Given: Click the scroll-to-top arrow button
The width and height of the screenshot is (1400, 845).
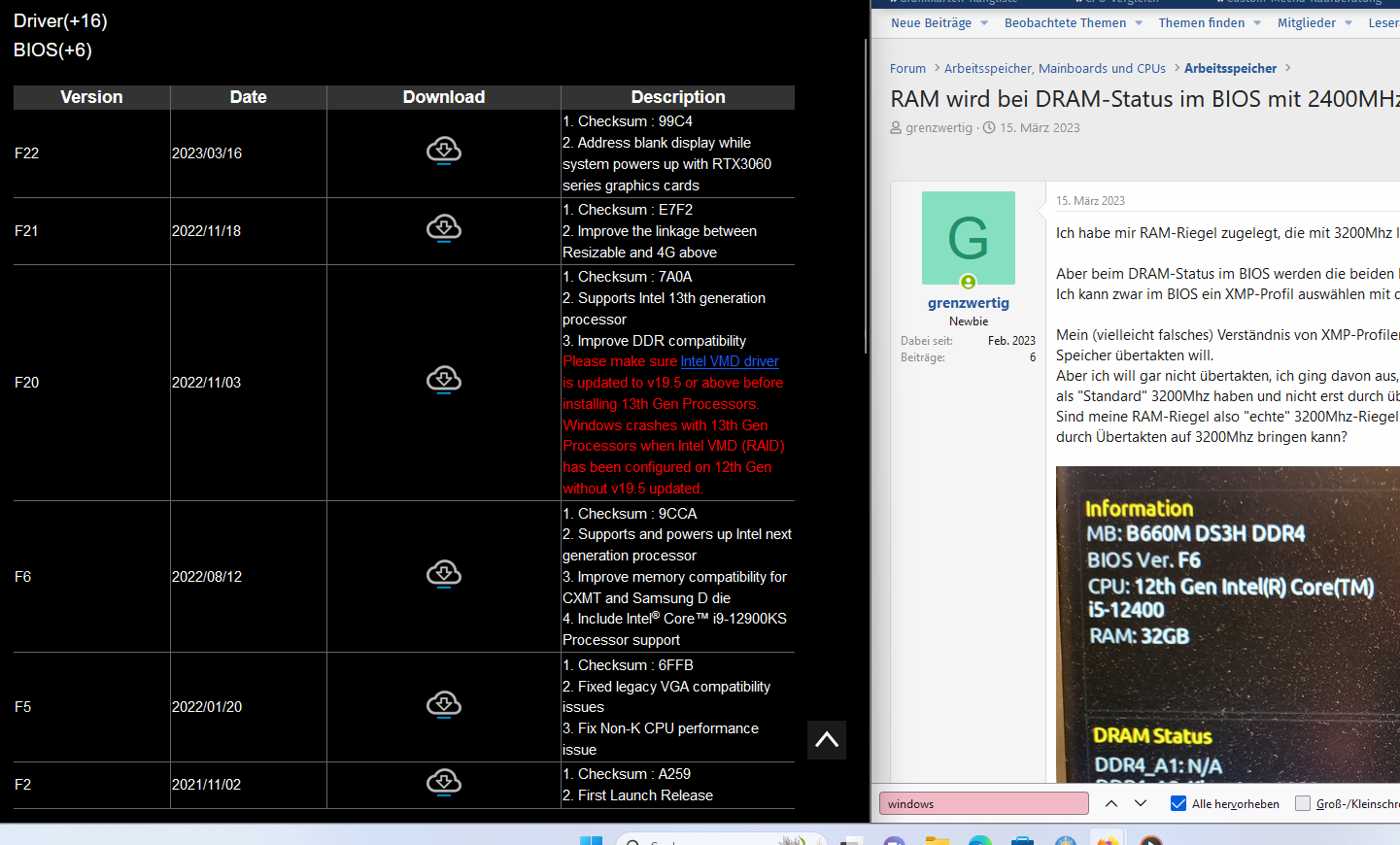Looking at the screenshot, I should click(827, 740).
